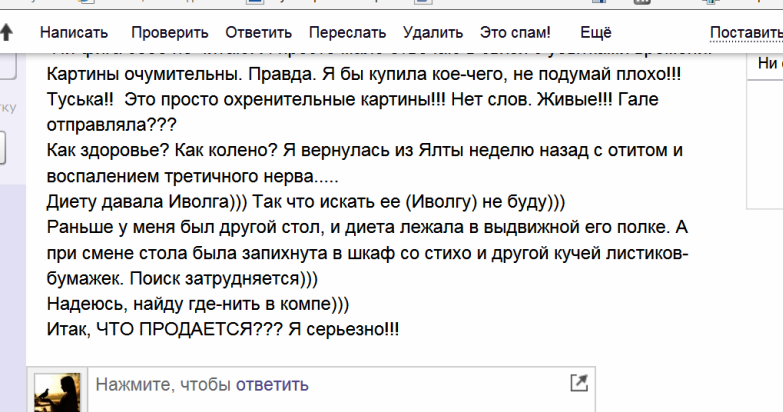
Task: Click Написать to compose a message
Action: pos(74,33)
